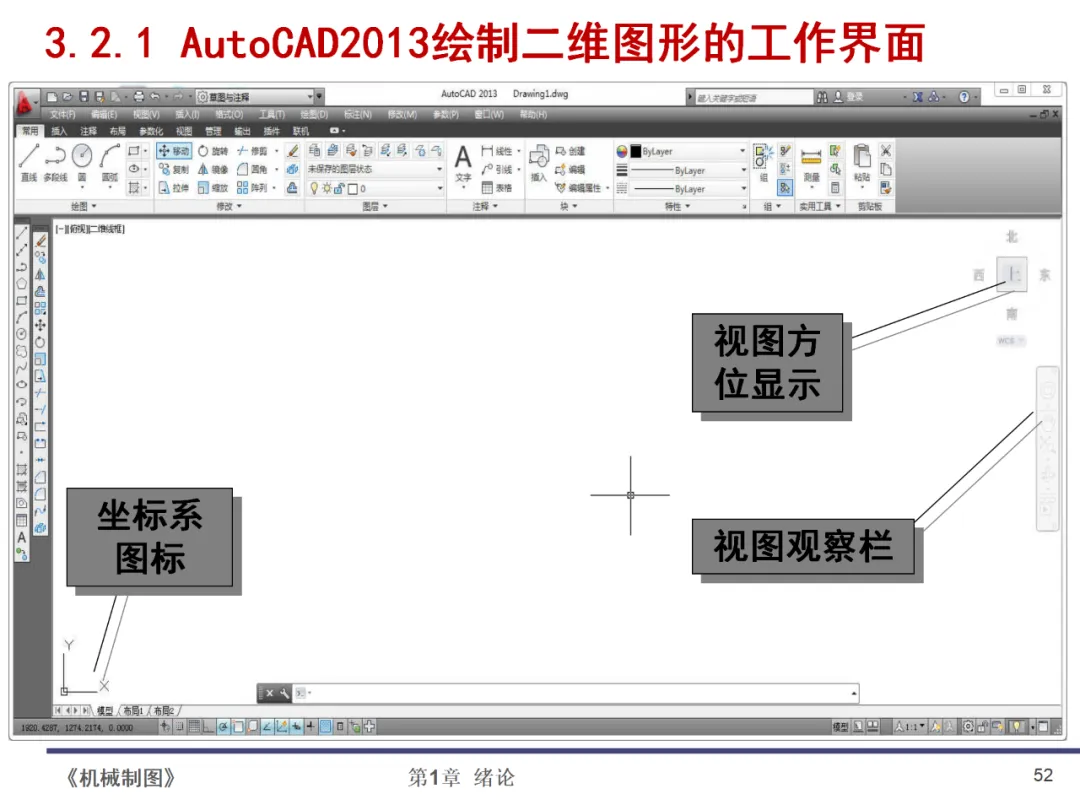Screen dimensions: 1080x810
Task: Click the 插入 (Insert block) tool
Action: tap(539, 163)
